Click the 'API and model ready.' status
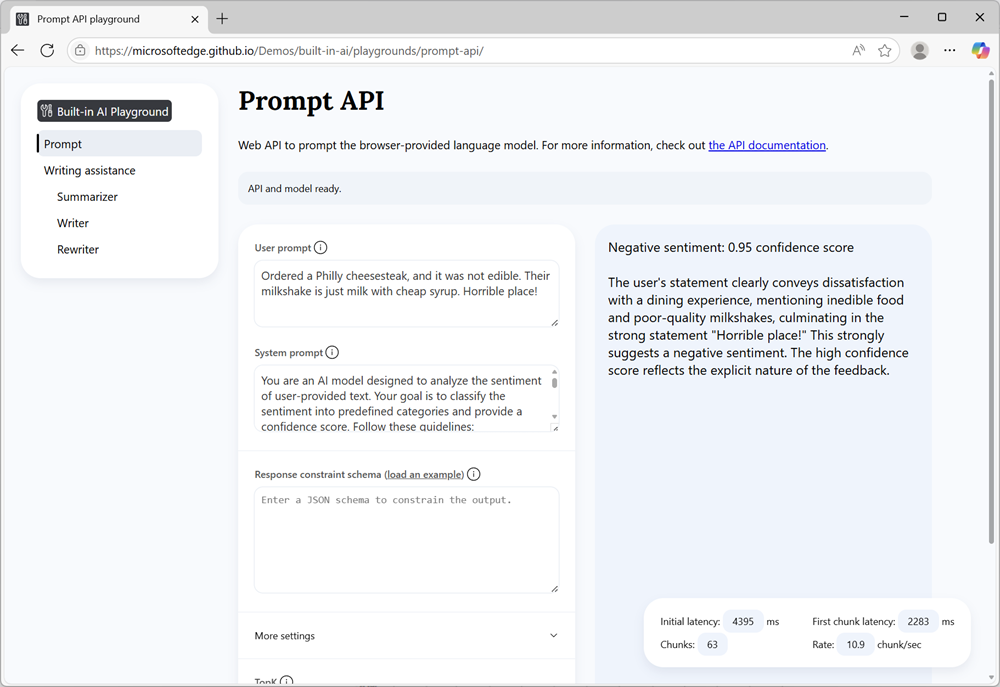1000x687 pixels. [295, 189]
